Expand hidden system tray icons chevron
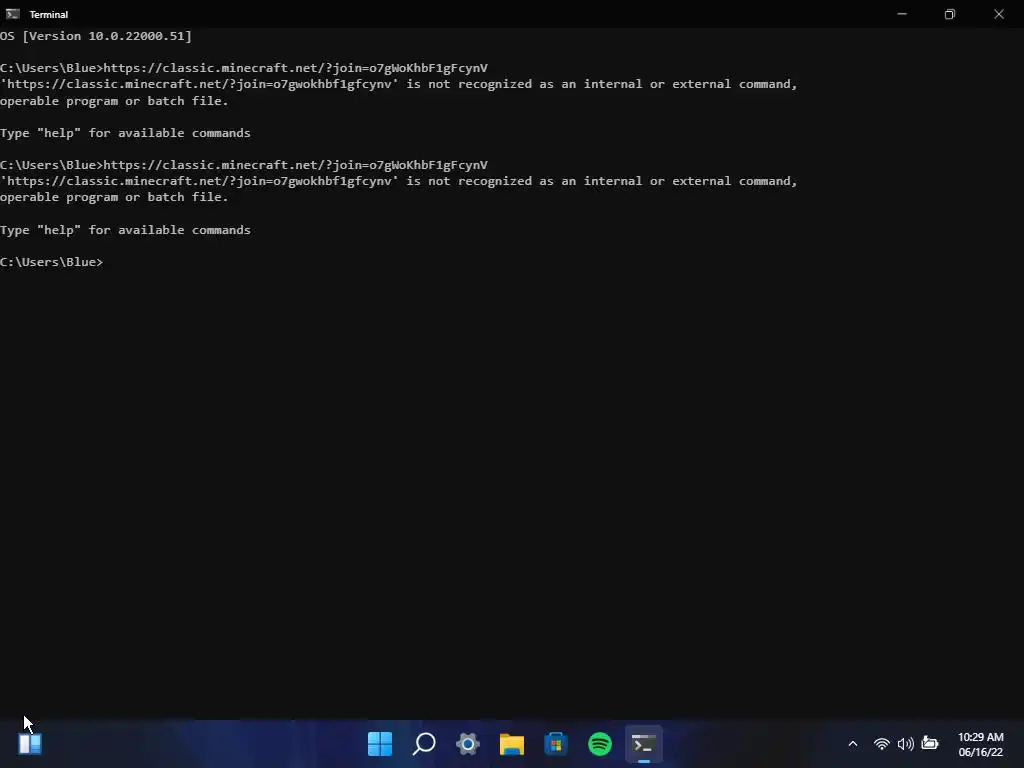 pos(853,743)
